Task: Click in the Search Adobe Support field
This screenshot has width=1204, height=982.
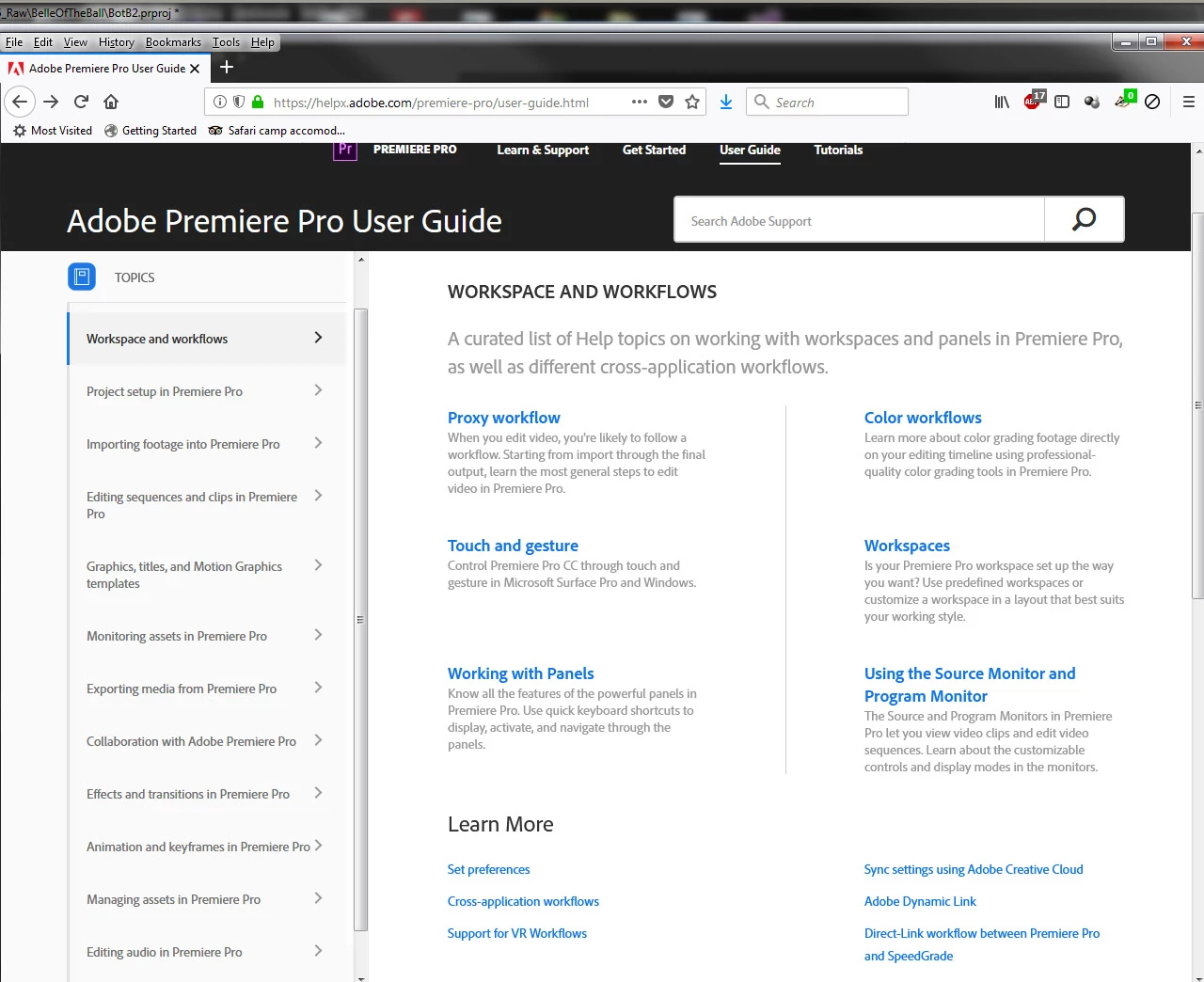Action: pyautogui.click(x=860, y=219)
